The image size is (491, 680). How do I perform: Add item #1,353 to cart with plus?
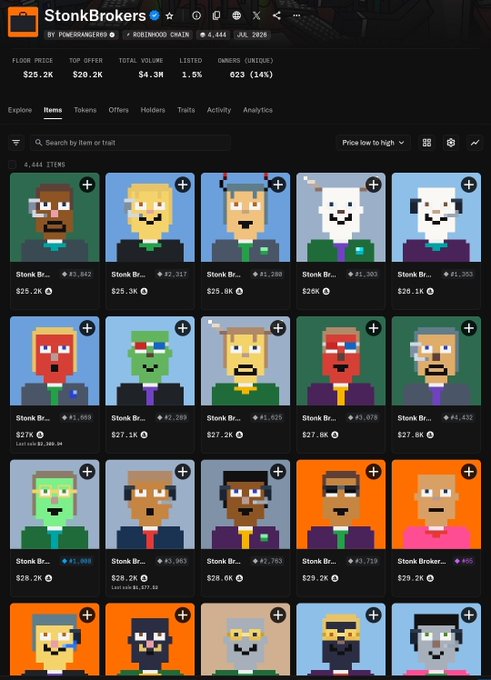469,185
